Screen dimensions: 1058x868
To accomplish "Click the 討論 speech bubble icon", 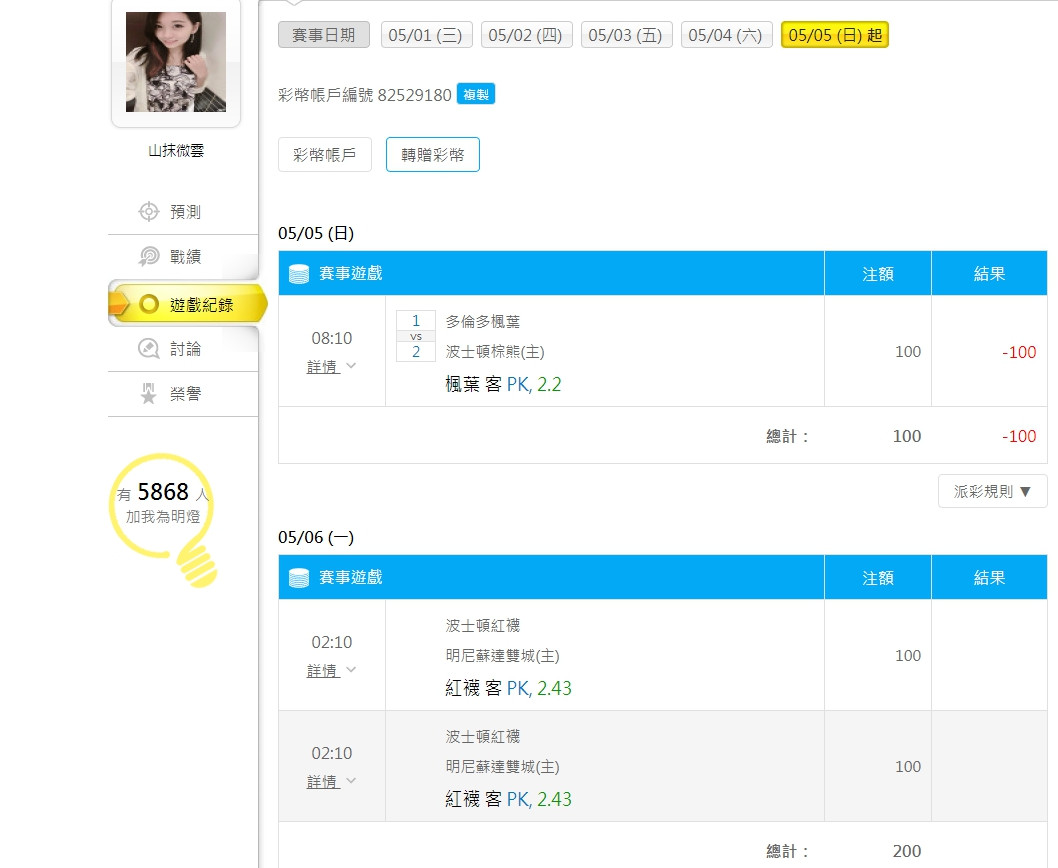I will point(148,349).
